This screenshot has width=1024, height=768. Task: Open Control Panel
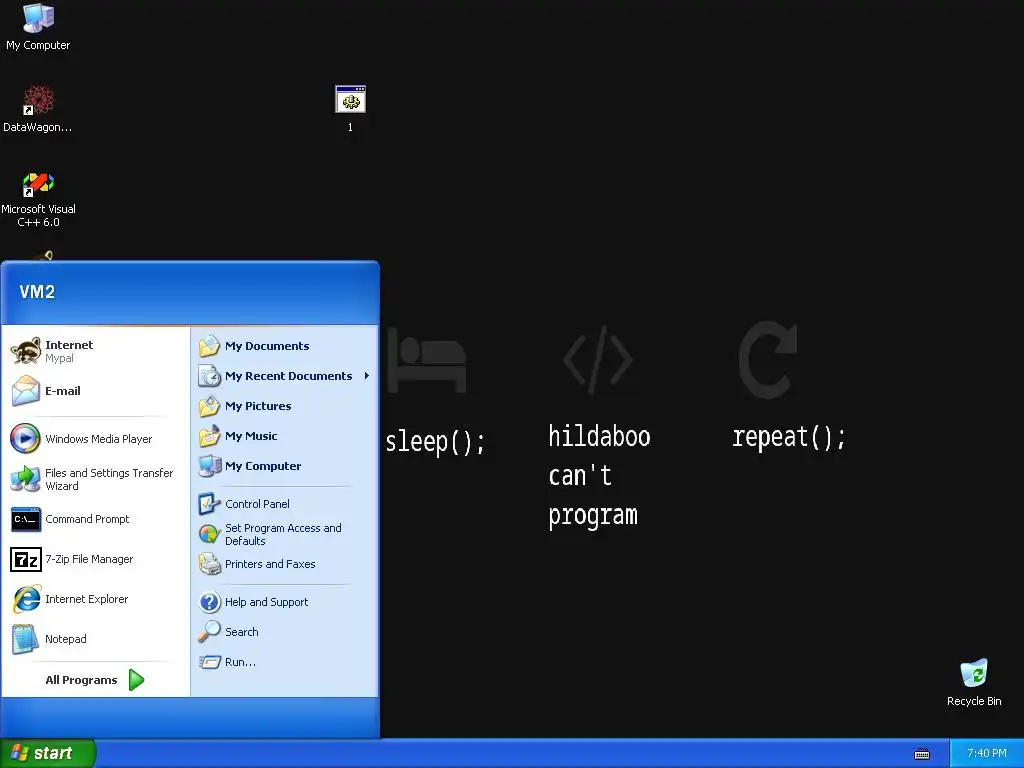[285, 504]
